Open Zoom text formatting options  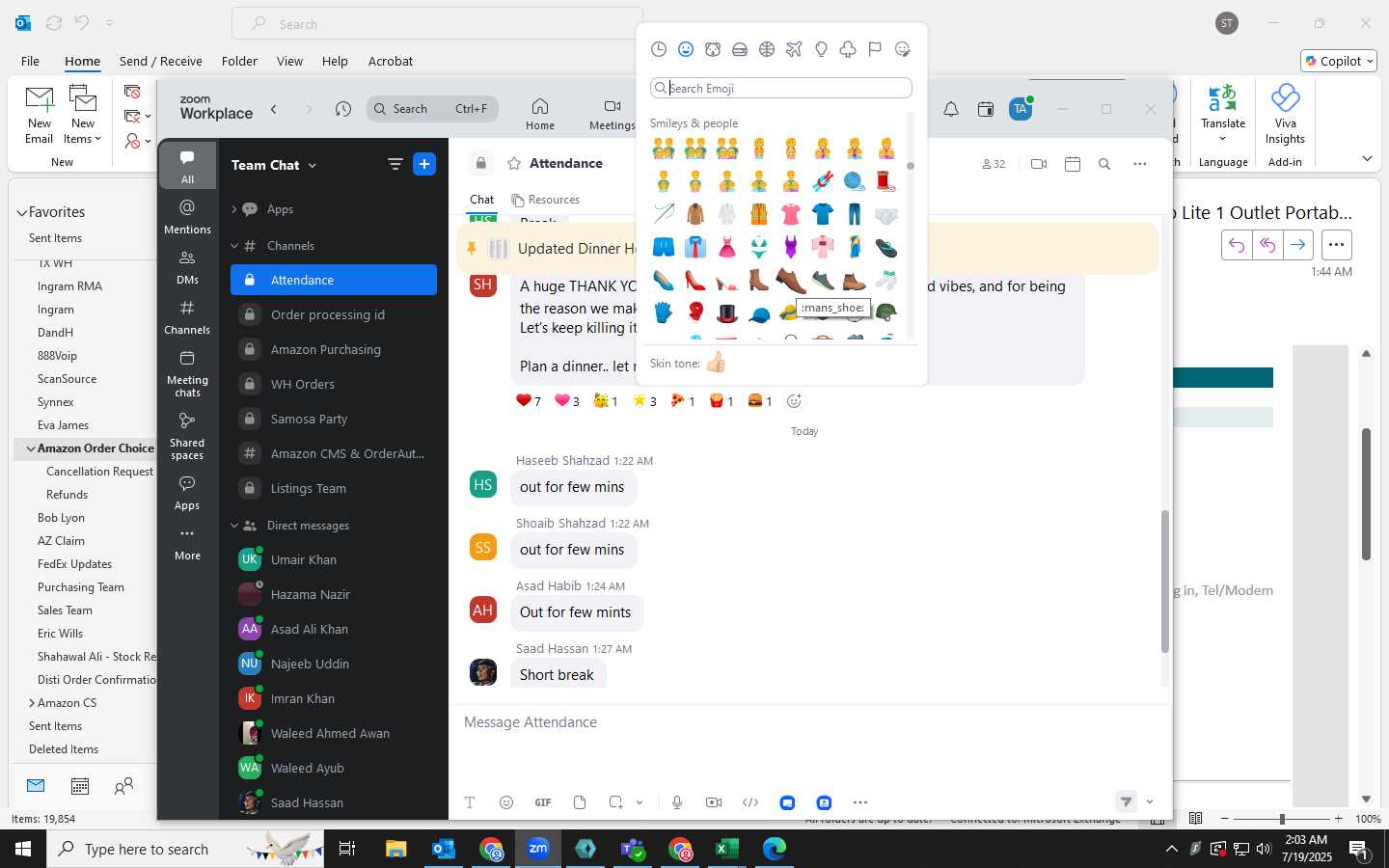pyautogui.click(x=470, y=802)
